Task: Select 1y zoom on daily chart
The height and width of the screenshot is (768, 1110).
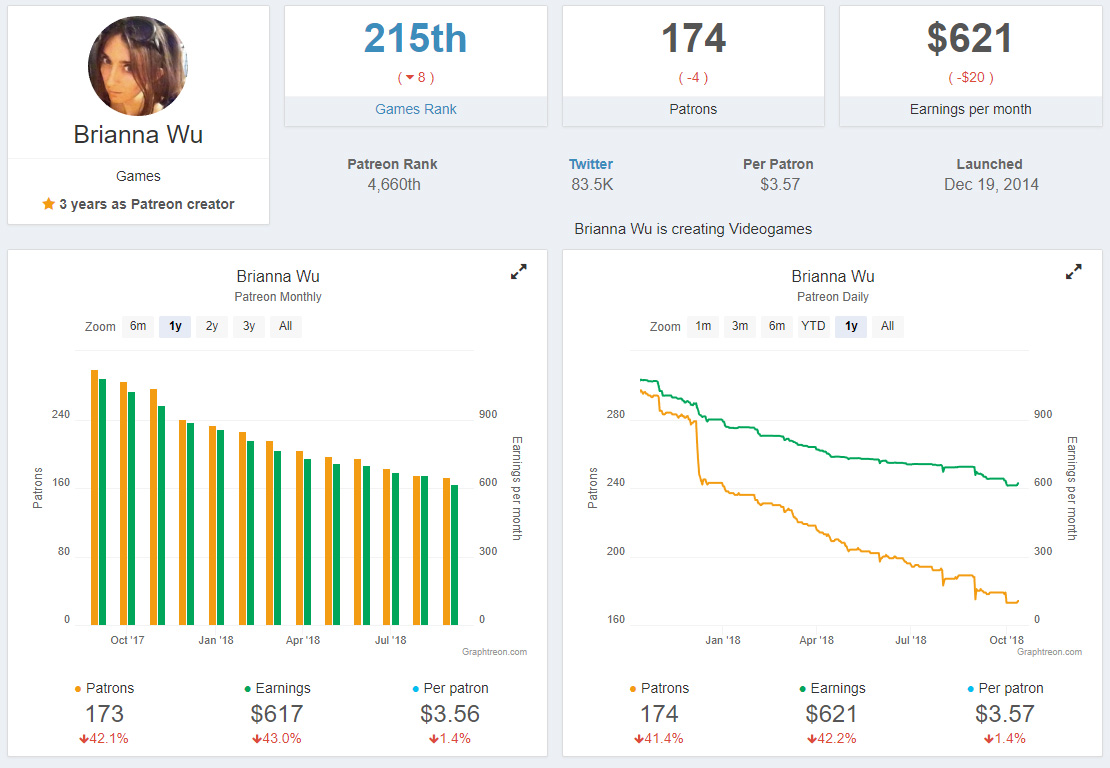Action: pyautogui.click(x=851, y=326)
